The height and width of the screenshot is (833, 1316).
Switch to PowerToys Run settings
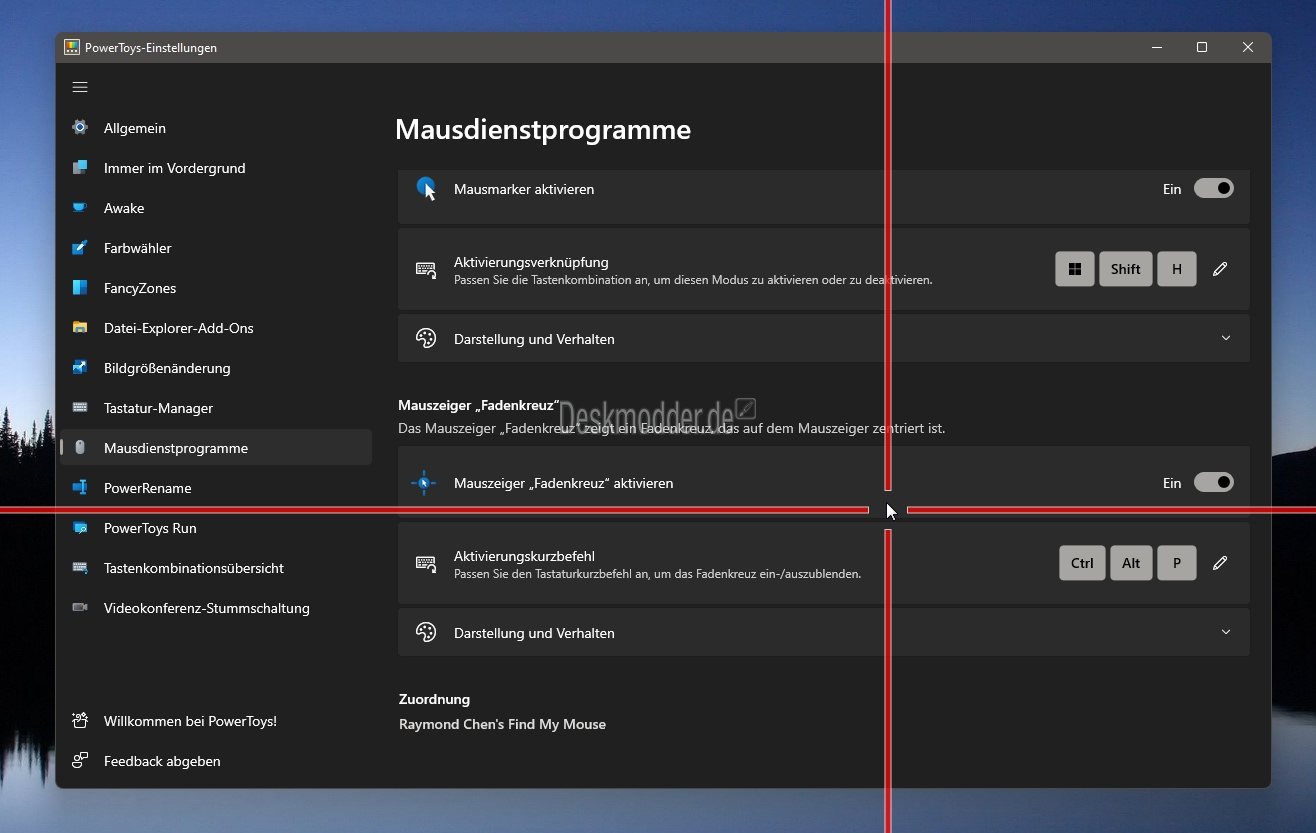(x=216, y=528)
